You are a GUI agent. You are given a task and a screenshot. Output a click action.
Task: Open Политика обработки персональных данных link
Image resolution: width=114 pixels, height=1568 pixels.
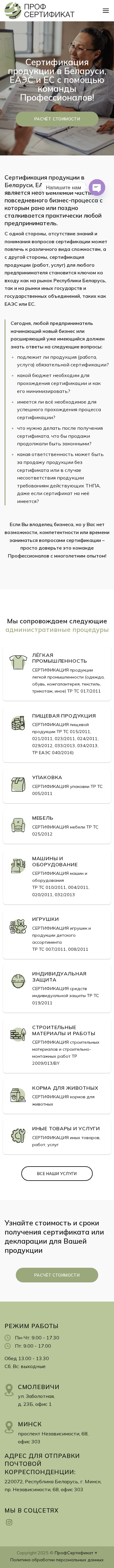(x=57, y=1559)
